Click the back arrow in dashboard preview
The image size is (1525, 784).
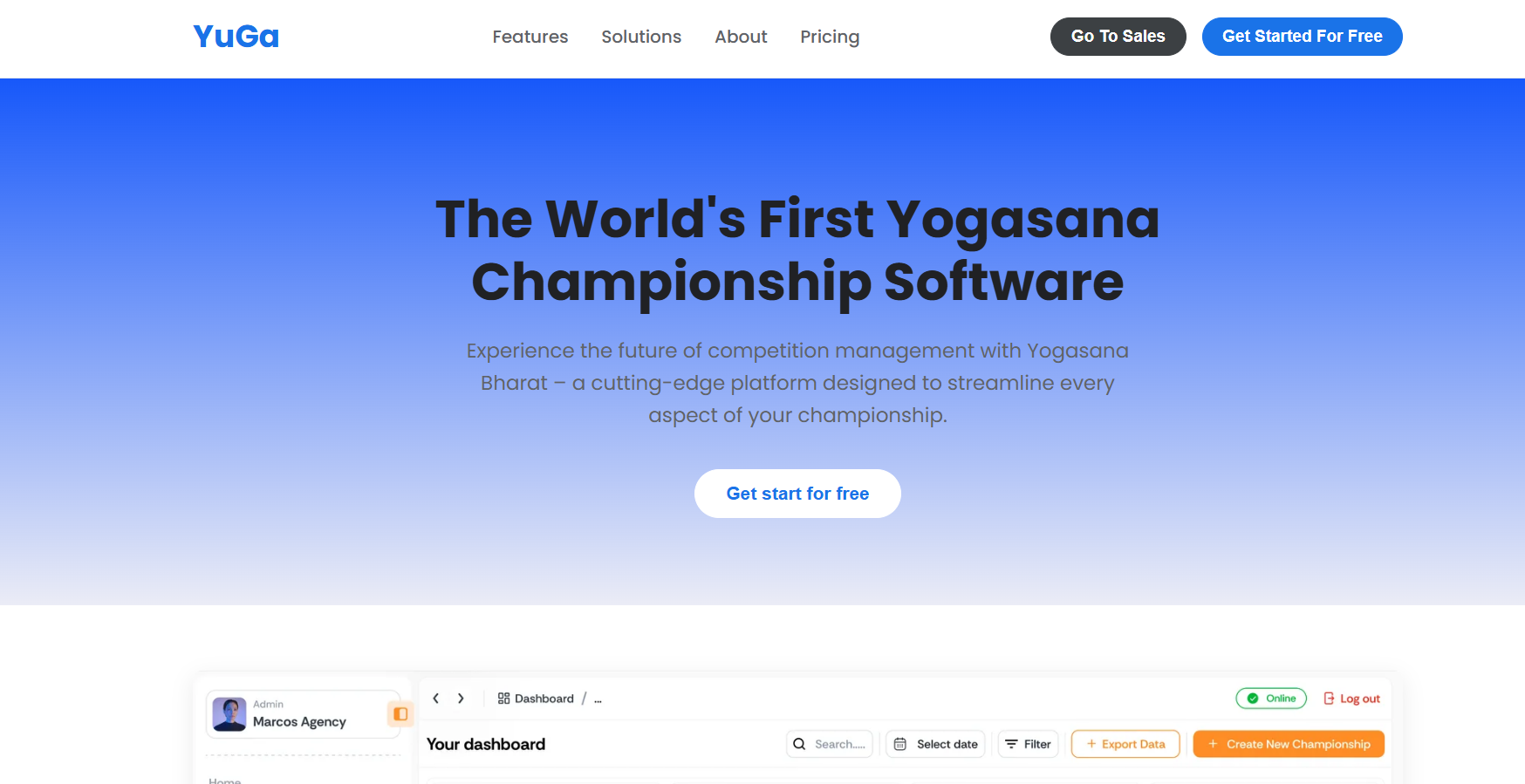point(435,699)
